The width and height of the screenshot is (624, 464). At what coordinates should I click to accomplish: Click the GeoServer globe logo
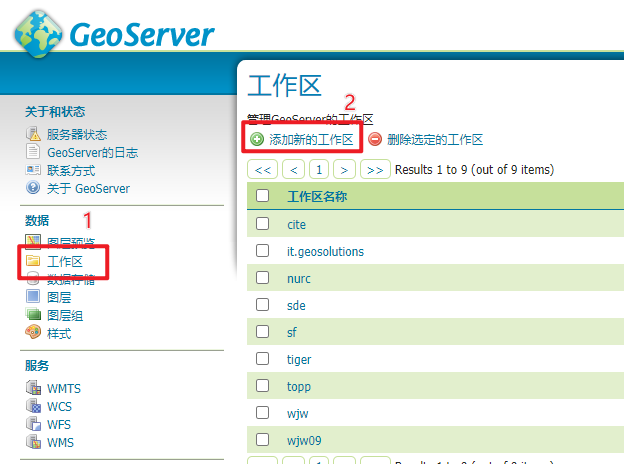point(38,34)
